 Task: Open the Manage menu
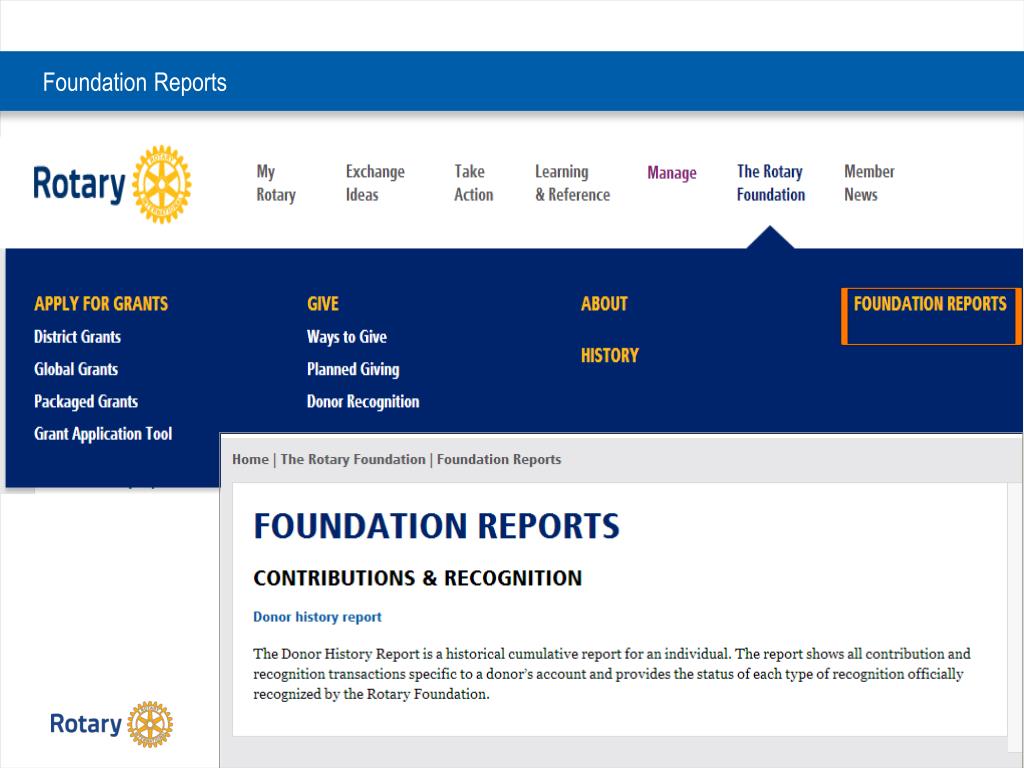[x=671, y=173]
